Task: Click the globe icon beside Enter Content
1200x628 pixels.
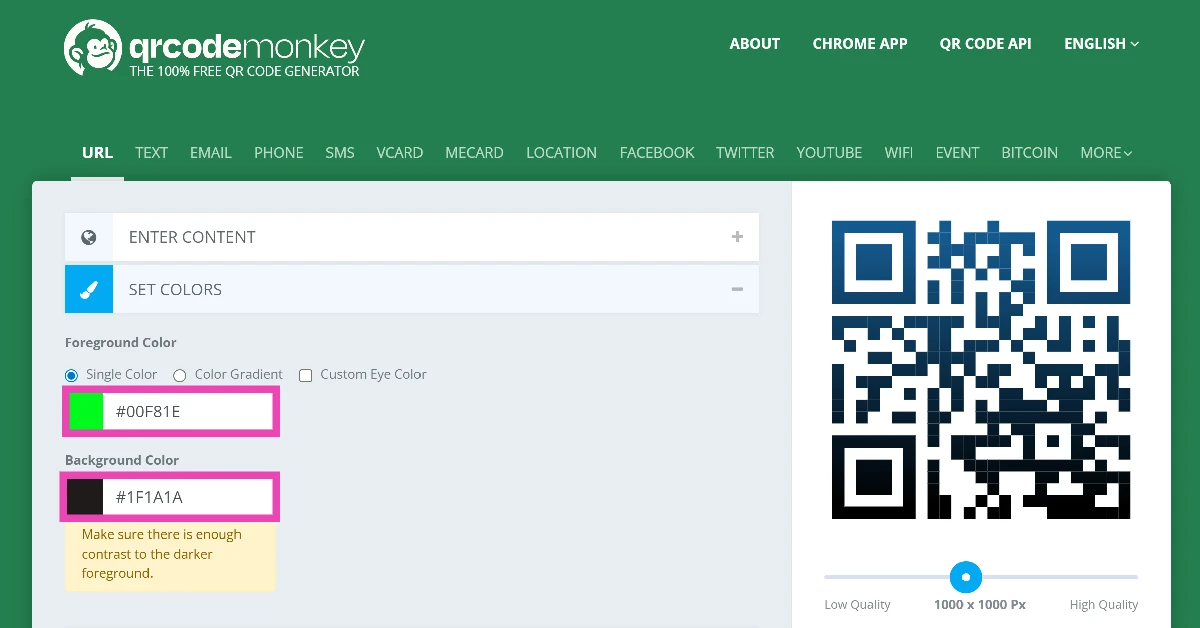Action: [89, 237]
